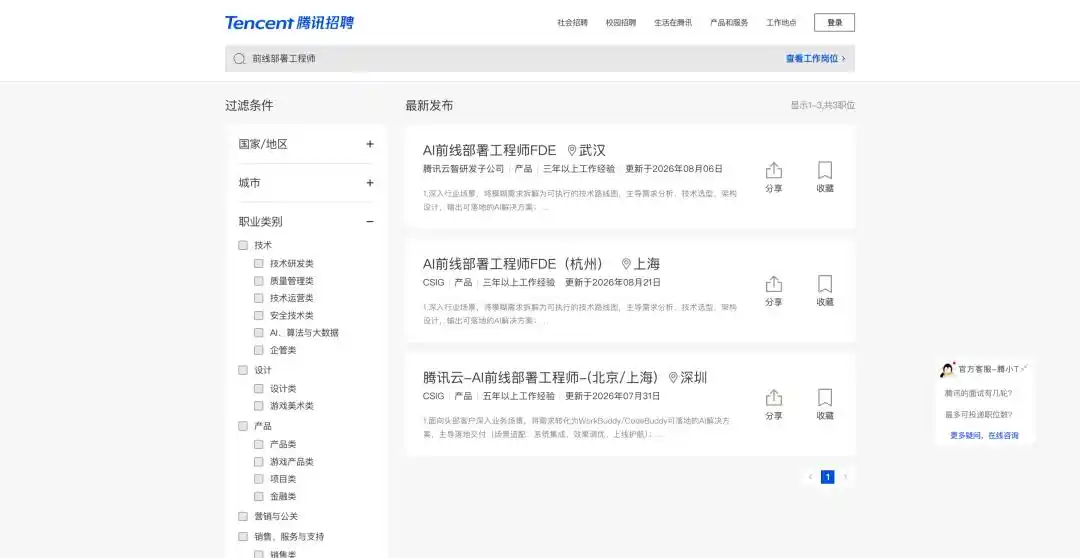The height and width of the screenshot is (558, 1080).
Task: Share the 杭州 FDE job posting
Action: [x=773, y=291]
